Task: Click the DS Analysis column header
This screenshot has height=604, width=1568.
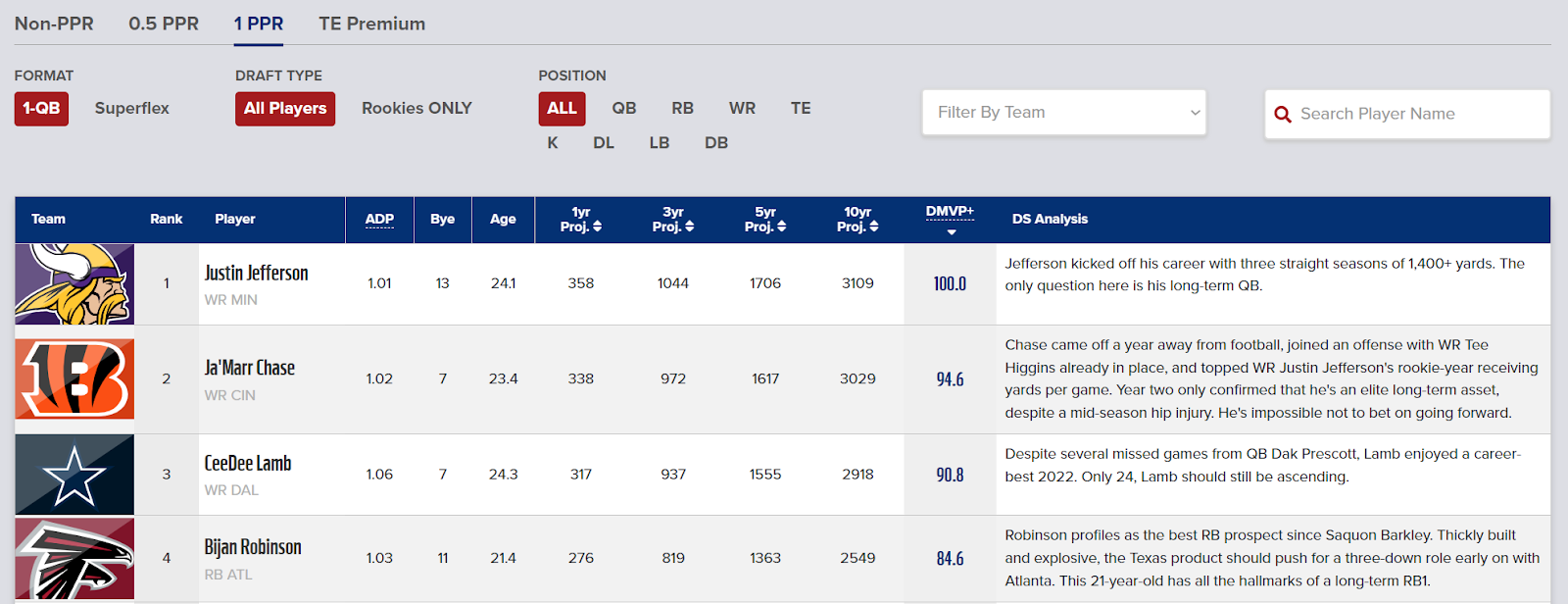Action: [x=1050, y=220]
